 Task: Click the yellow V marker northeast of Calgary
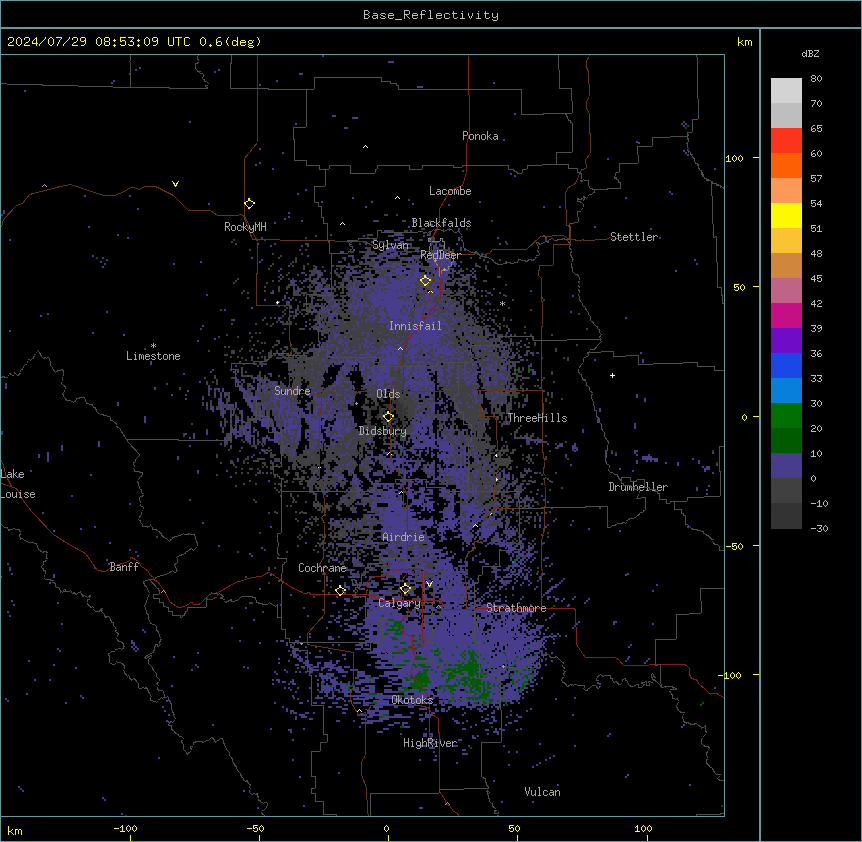tap(429, 584)
